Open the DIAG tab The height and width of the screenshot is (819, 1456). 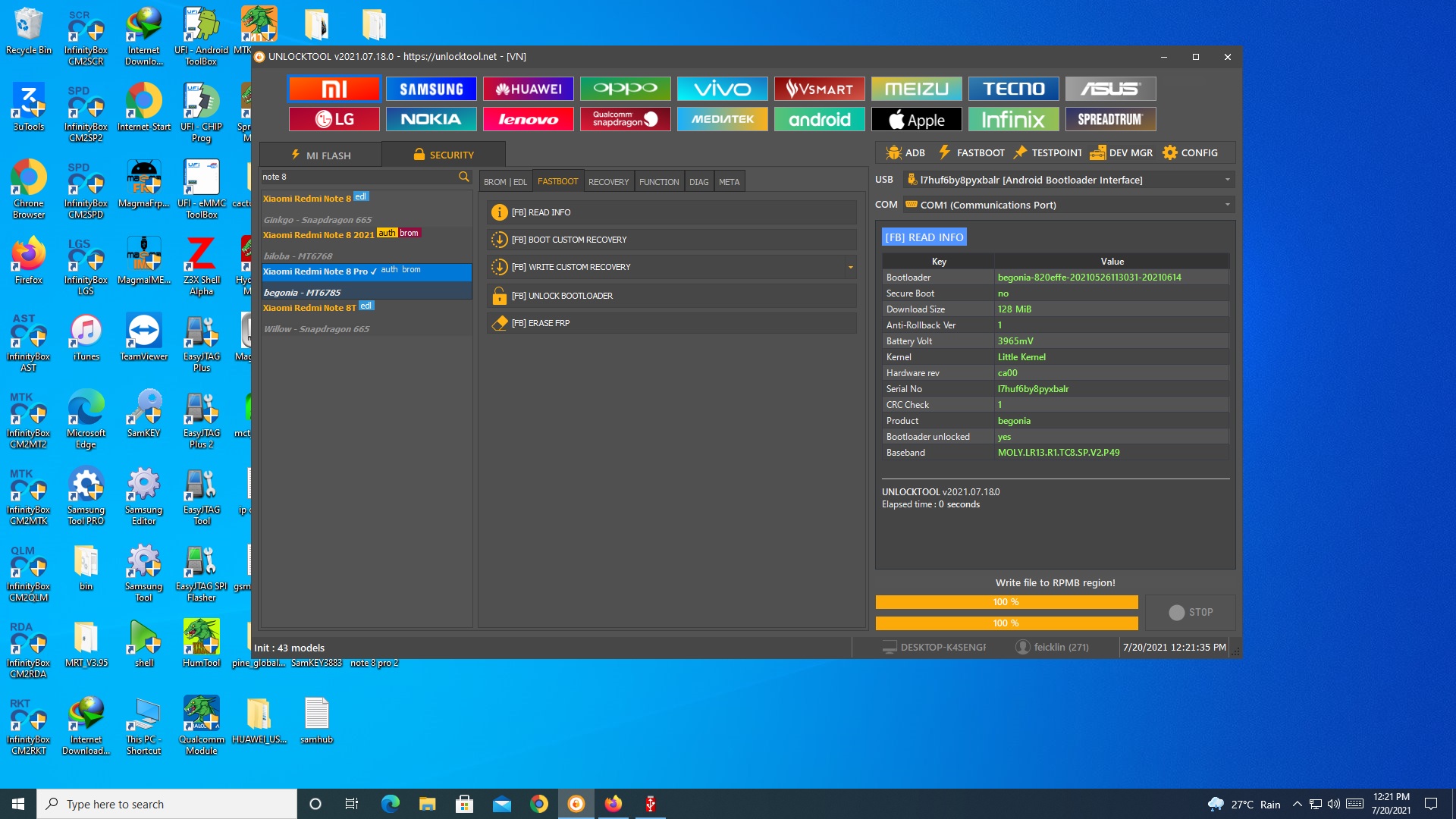698,182
